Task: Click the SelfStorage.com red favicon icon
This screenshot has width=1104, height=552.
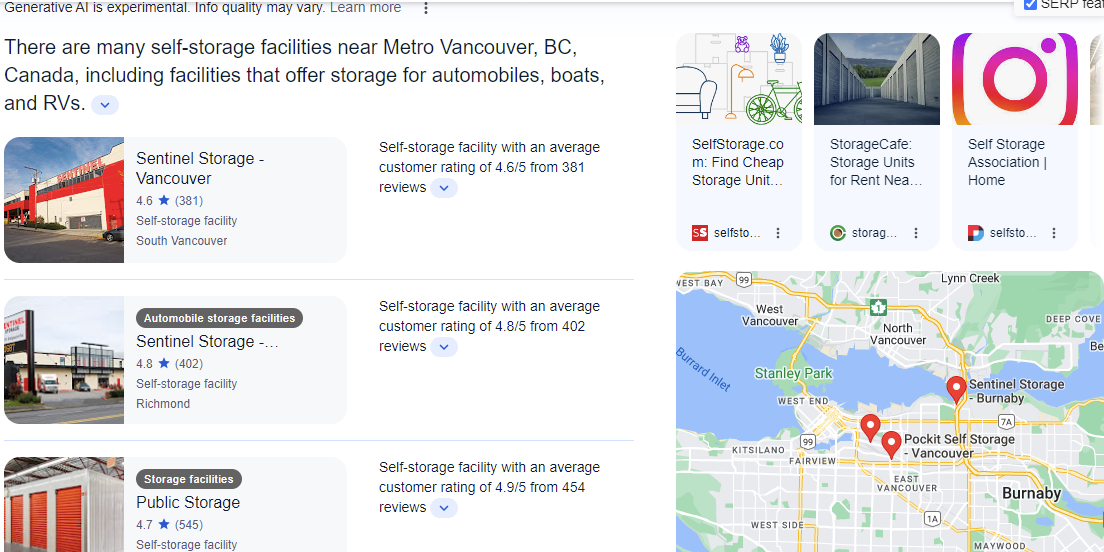Action: click(700, 233)
